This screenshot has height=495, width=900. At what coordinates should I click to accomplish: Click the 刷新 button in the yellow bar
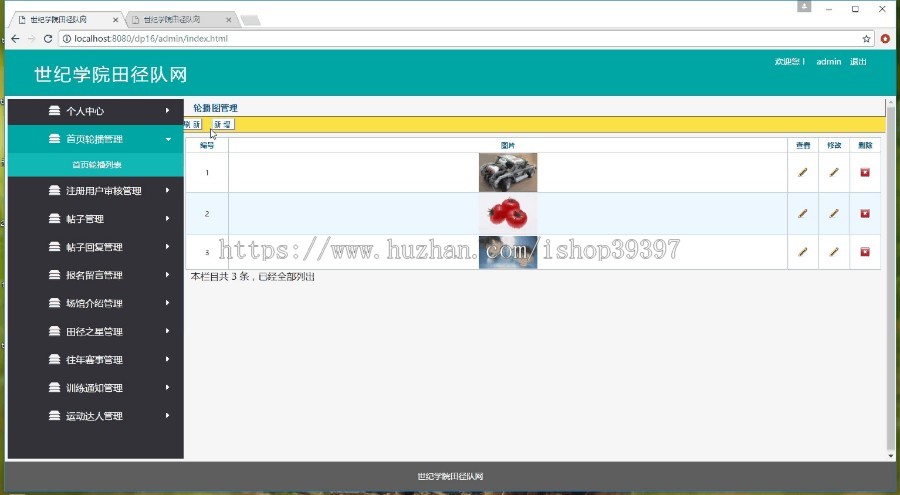(x=193, y=124)
